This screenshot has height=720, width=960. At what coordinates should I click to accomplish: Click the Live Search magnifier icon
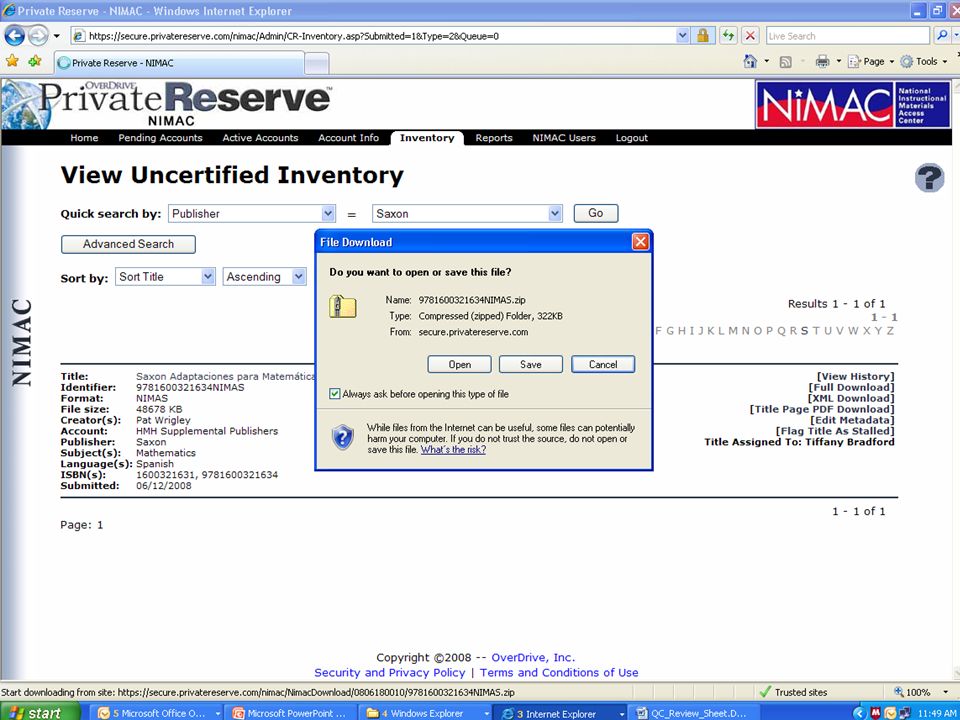coord(942,36)
